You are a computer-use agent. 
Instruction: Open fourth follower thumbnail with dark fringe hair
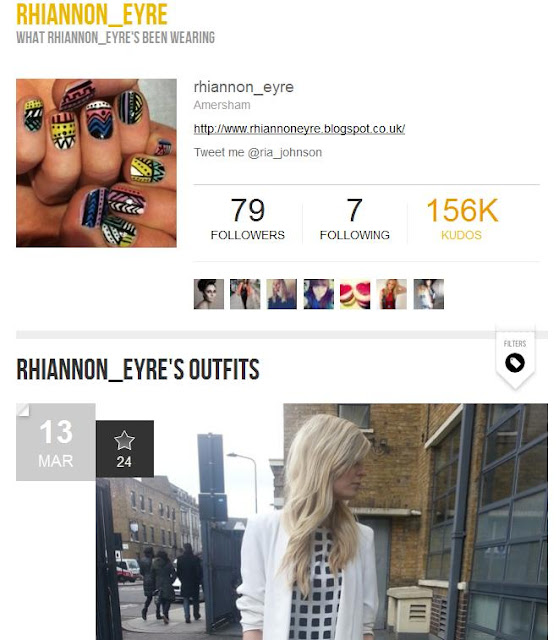(x=319, y=294)
